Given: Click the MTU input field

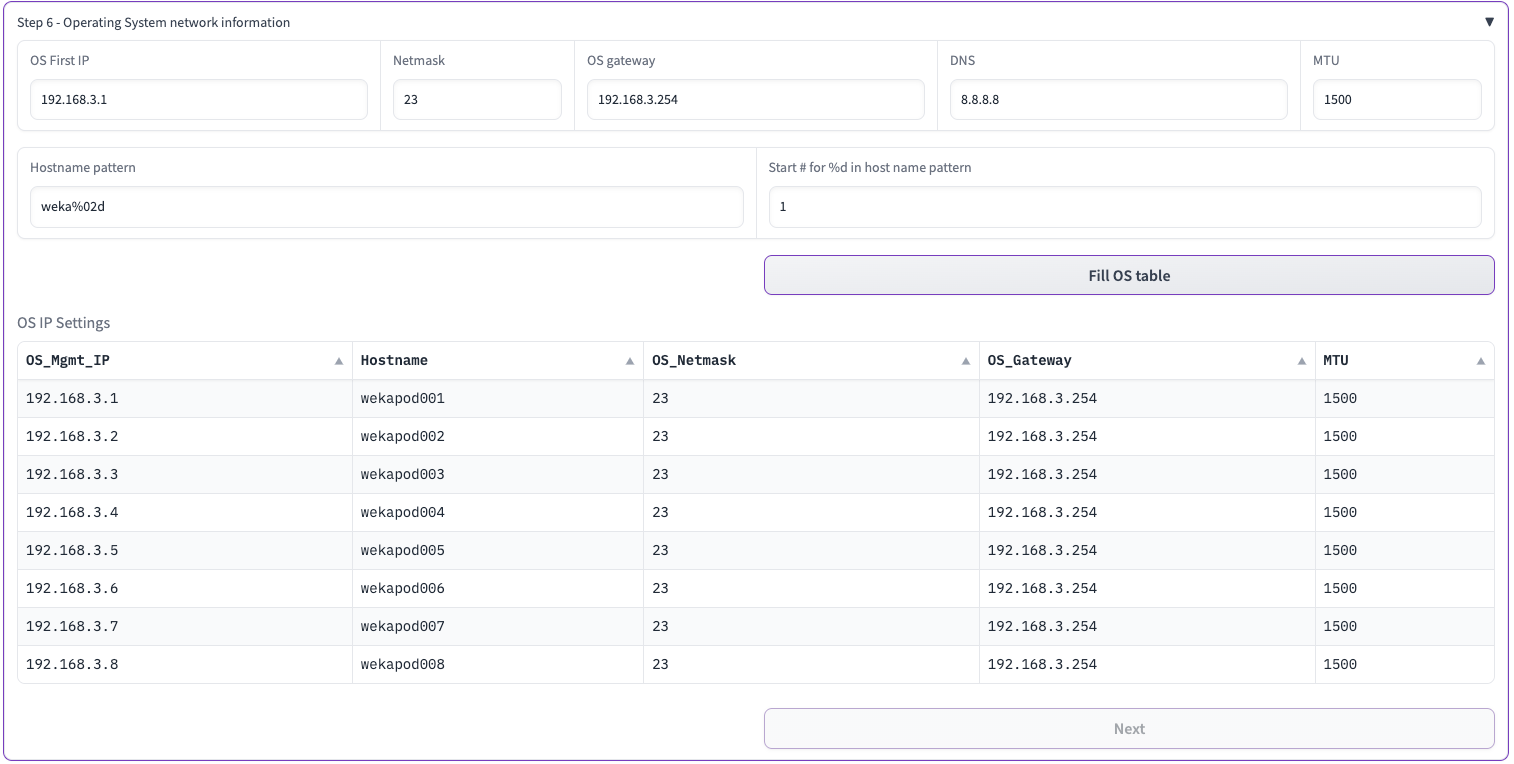Looking at the screenshot, I should click(x=1396, y=100).
